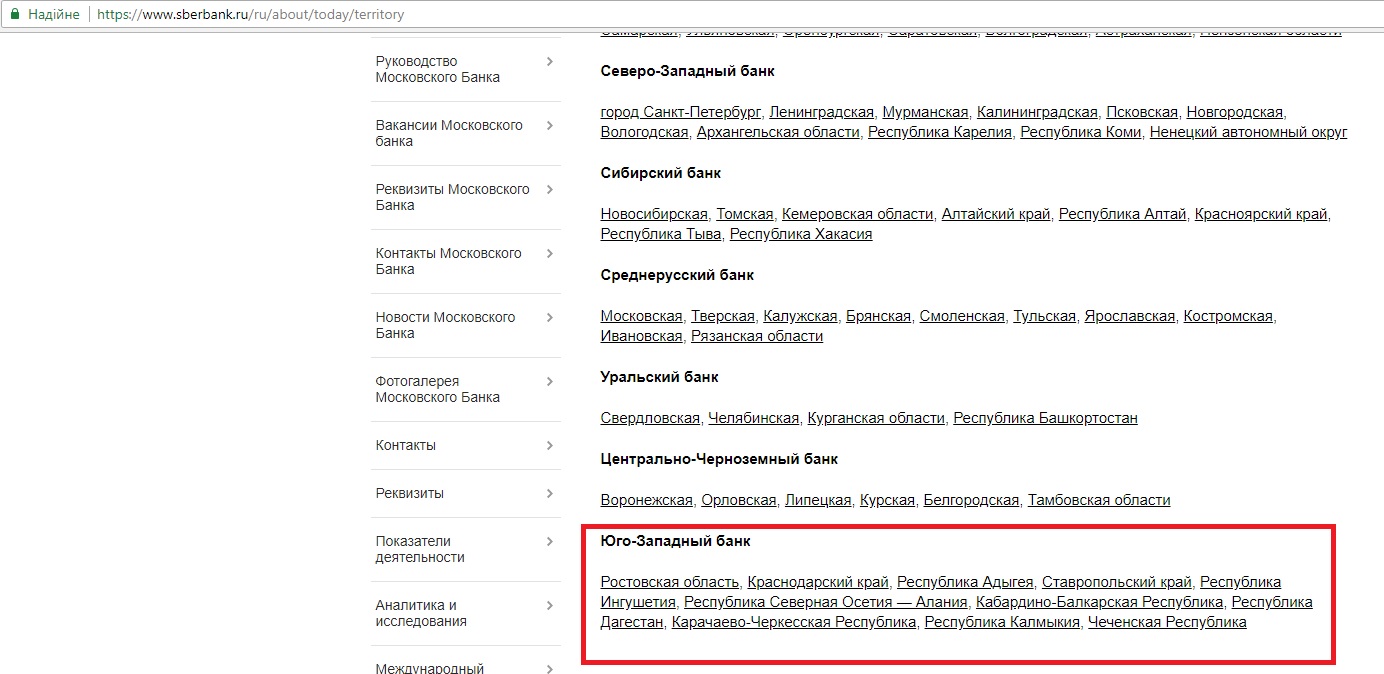Viewport: 1384px width, 674px height.
Task: Follow the Псковская link
Action: (x=1142, y=112)
